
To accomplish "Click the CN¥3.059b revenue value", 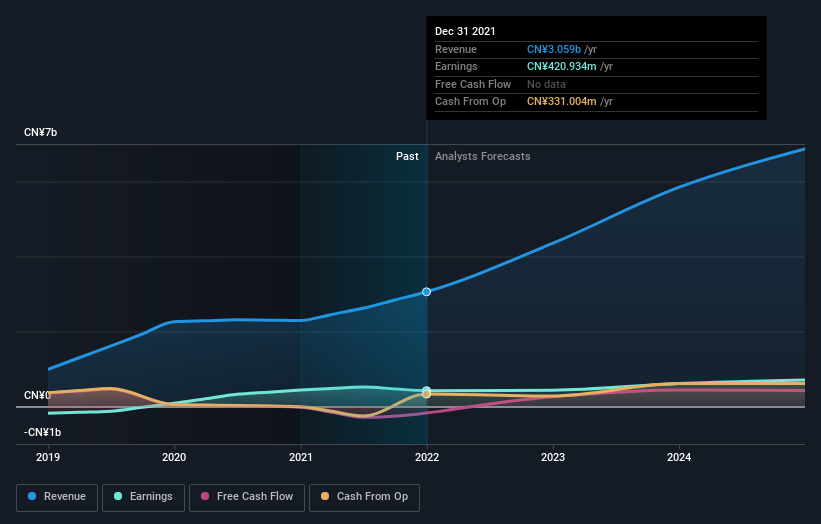I will 553,49.
